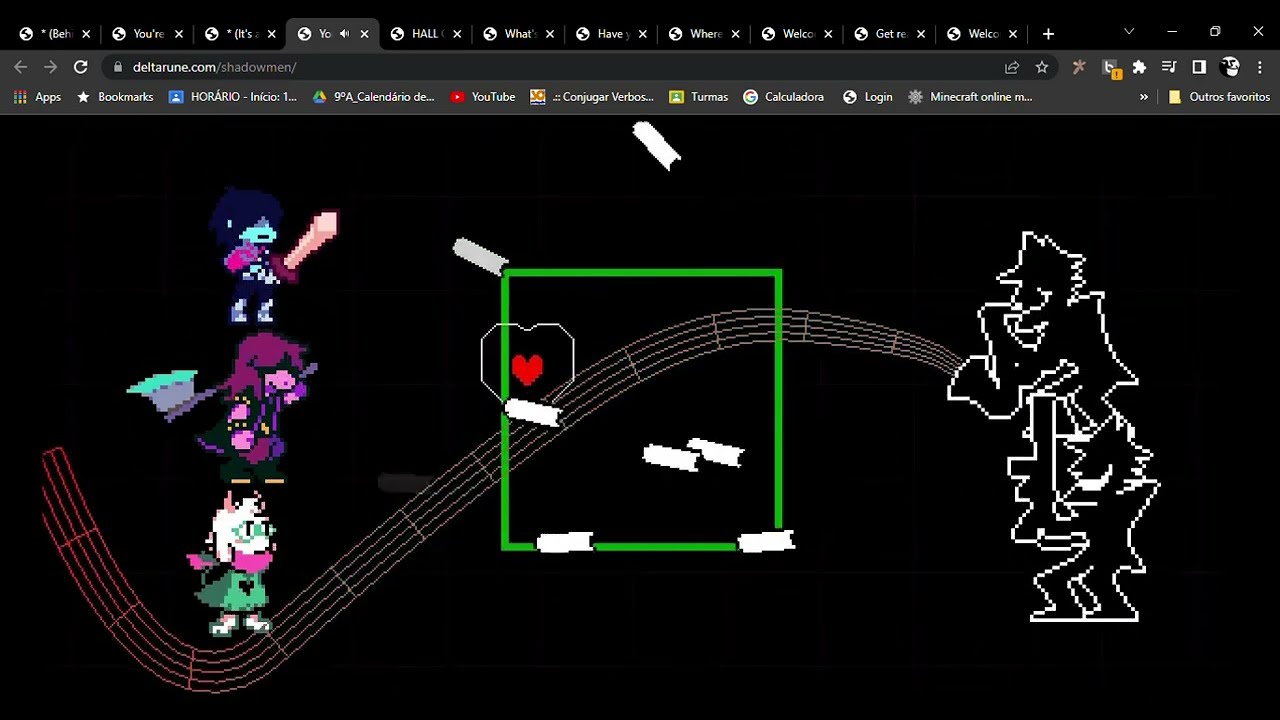
Task: Click the forward navigation arrow
Action: (x=51, y=67)
